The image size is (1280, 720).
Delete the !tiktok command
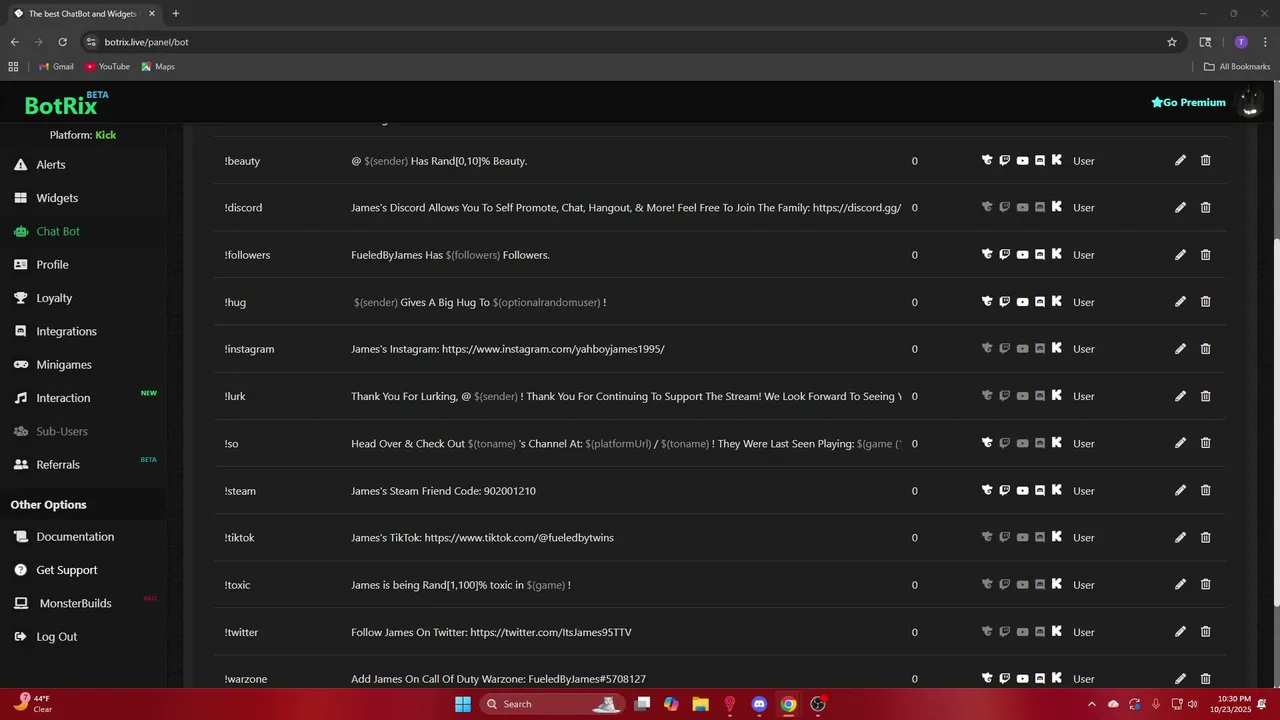click(x=1205, y=537)
